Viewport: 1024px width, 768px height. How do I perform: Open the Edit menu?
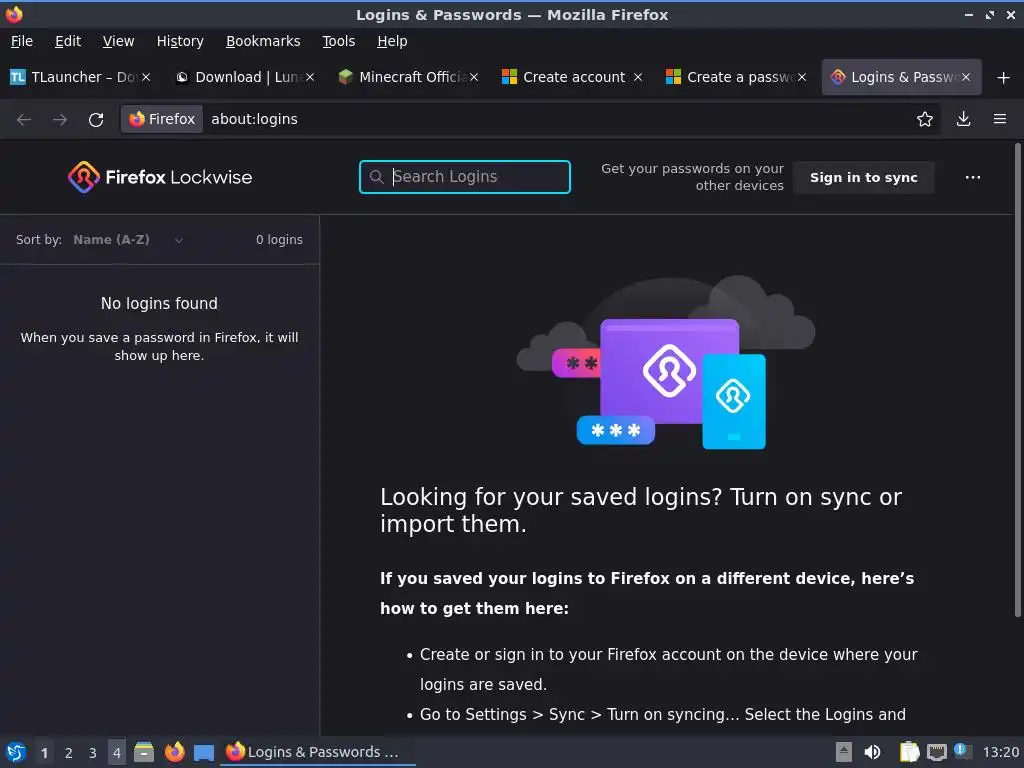click(x=68, y=41)
